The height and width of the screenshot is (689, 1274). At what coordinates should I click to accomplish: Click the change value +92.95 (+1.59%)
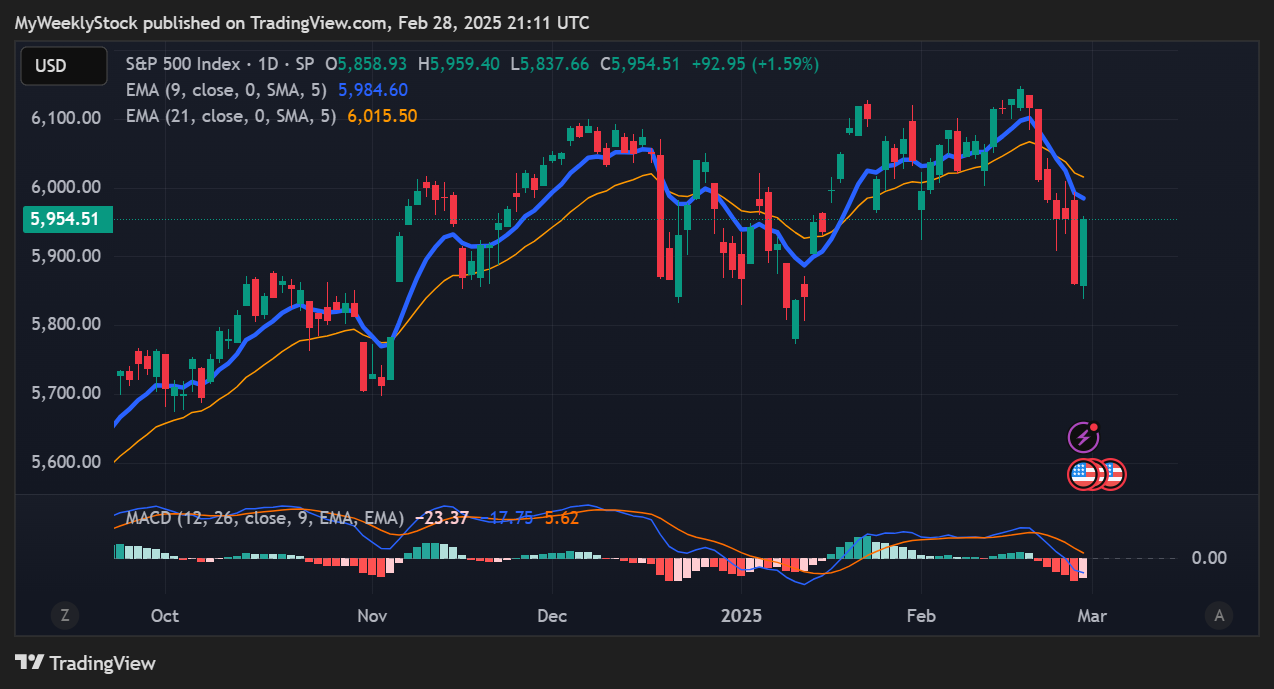coord(755,63)
